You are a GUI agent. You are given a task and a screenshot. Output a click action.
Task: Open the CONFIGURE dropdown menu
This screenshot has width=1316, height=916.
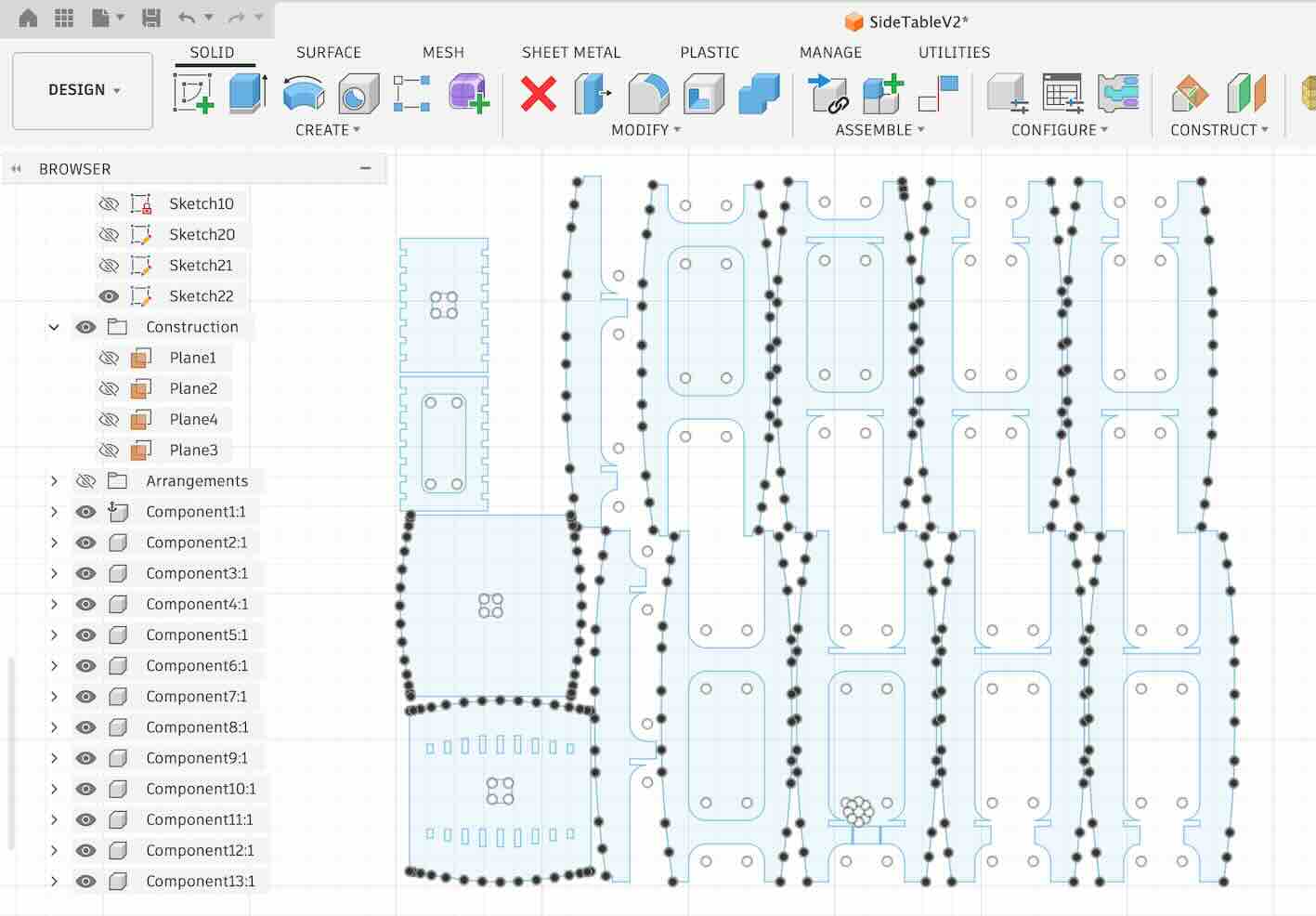(1060, 130)
